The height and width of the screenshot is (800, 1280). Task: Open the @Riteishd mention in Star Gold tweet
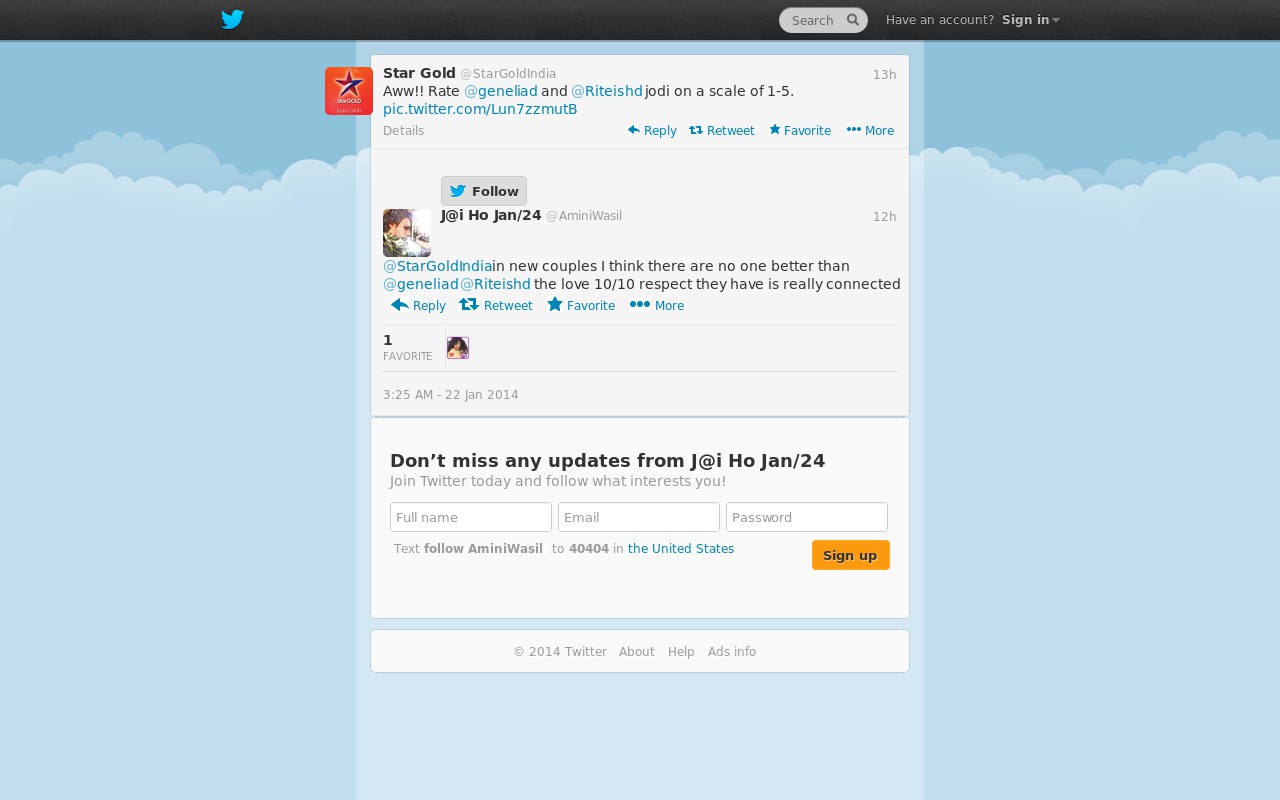607,91
